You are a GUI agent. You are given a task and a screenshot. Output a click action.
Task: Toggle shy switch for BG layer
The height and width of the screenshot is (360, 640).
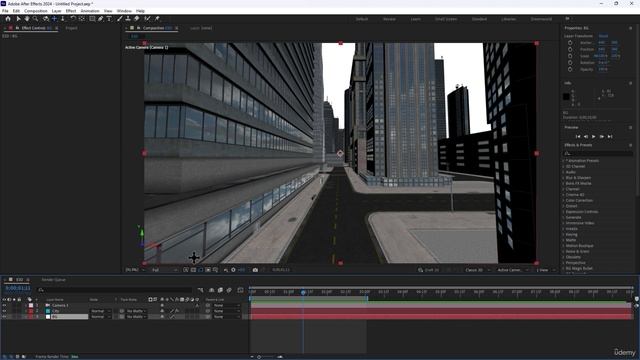162,317
